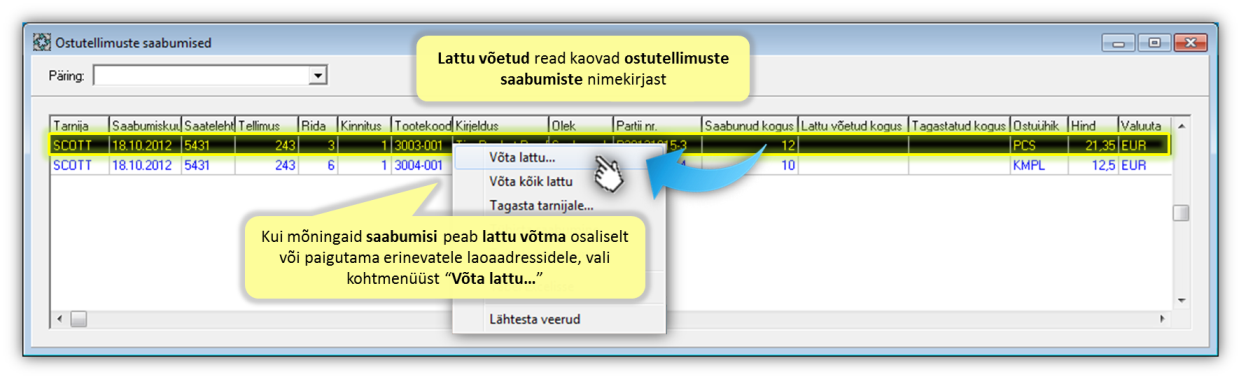1241x379 pixels.
Task: Click the Rida value 3 in highlighted row
Action: coord(318,145)
